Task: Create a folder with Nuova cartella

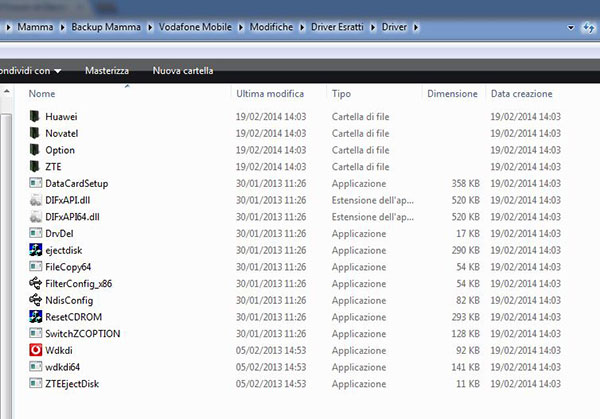Action: pos(182,71)
